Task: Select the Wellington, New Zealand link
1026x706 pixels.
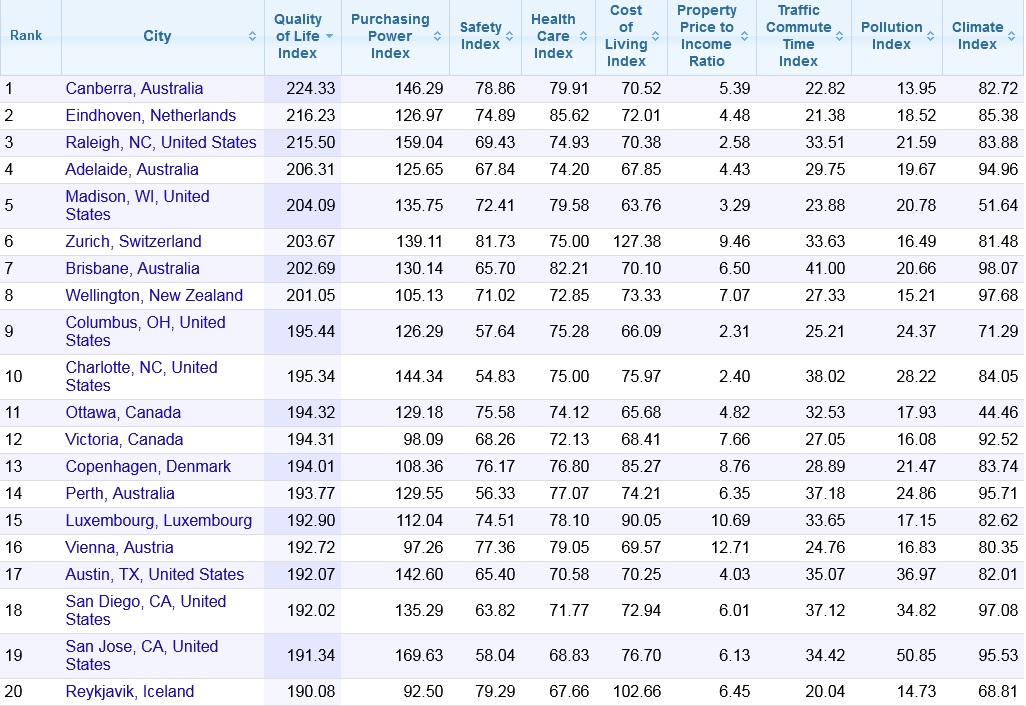Action: coord(154,295)
